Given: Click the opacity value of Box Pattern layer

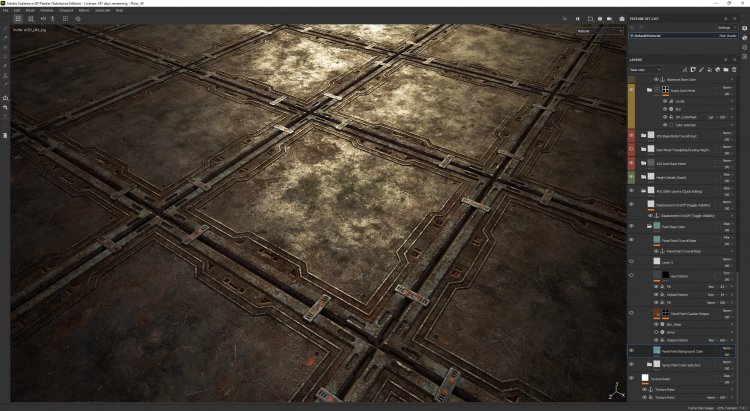Looking at the screenshot, I should pyautogui.click(x=728, y=279).
